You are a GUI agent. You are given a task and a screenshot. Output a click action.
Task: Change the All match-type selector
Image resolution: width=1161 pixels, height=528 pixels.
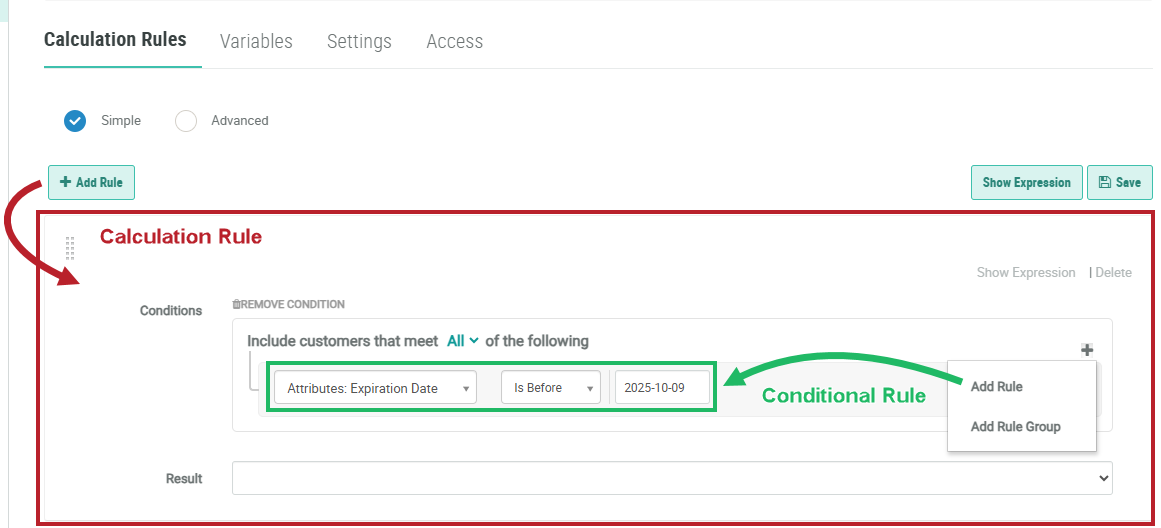point(463,341)
